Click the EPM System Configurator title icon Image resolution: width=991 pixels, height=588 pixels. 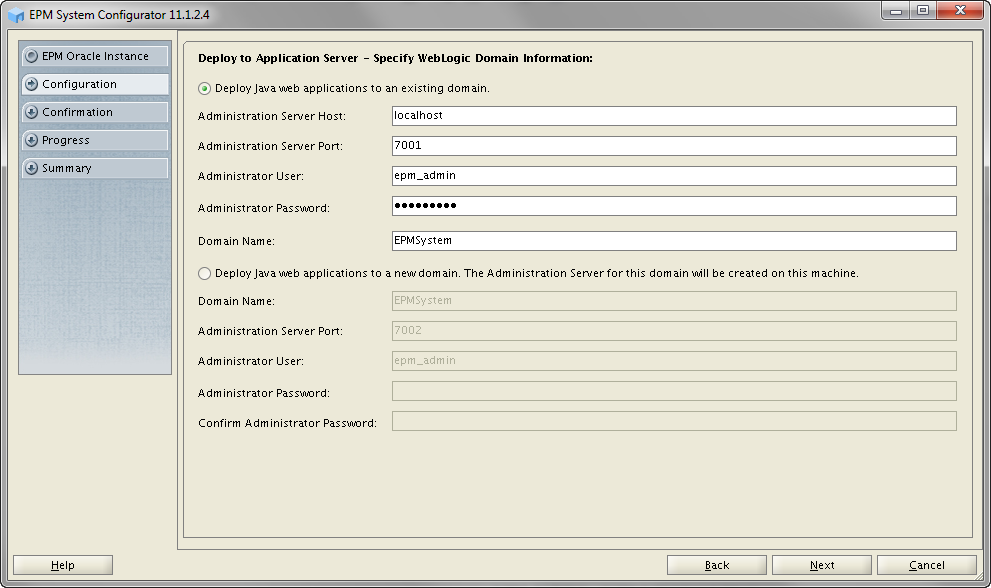[x=16, y=15]
